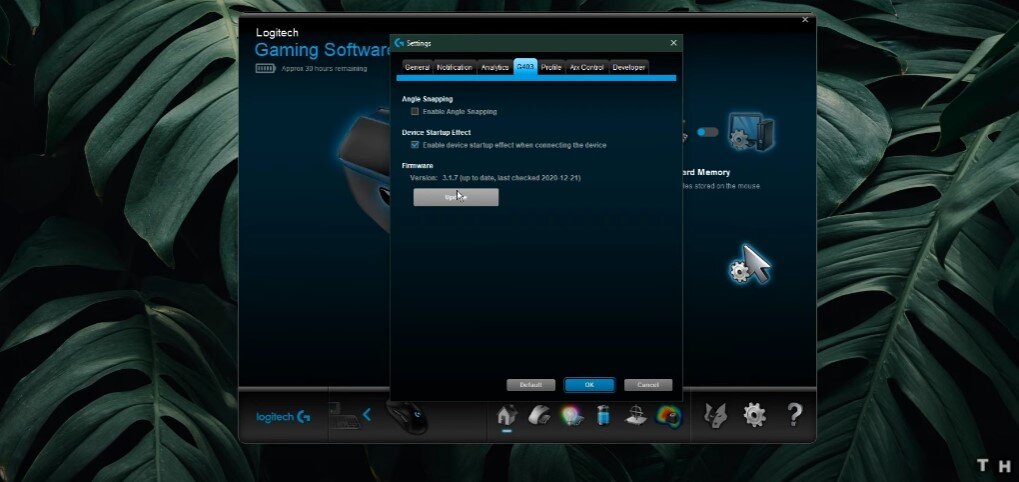Click the Logitech G logo in bottom bar
Viewport: 1019px width, 482px height.
(x=283, y=417)
